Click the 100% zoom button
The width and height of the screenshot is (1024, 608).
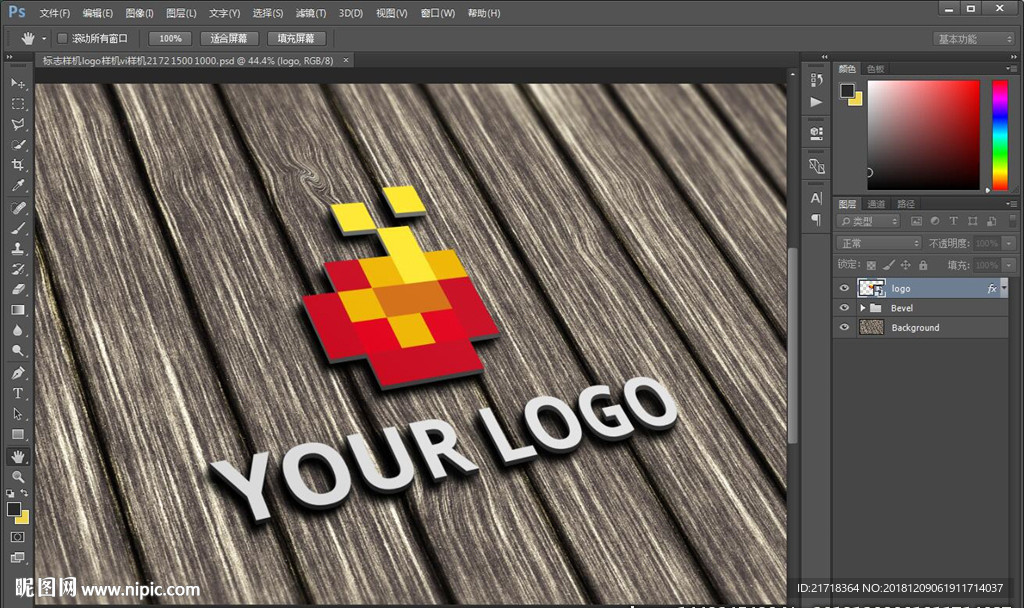click(170, 39)
